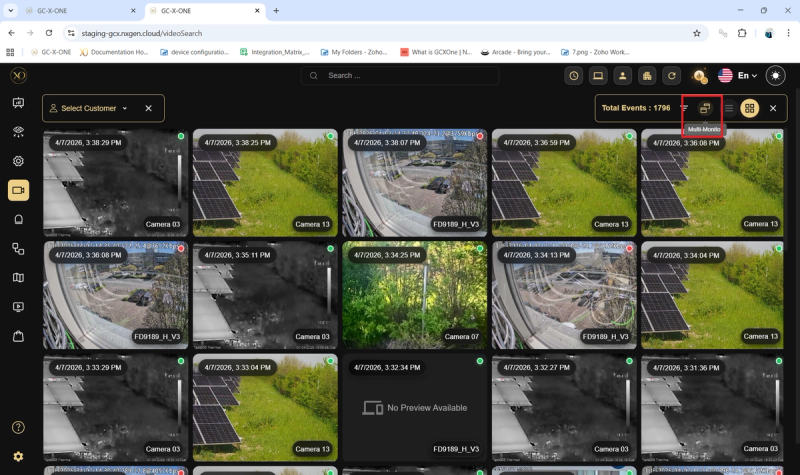
Task: Open the play-screen monitor sidebar icon
Action: (18, 307)
